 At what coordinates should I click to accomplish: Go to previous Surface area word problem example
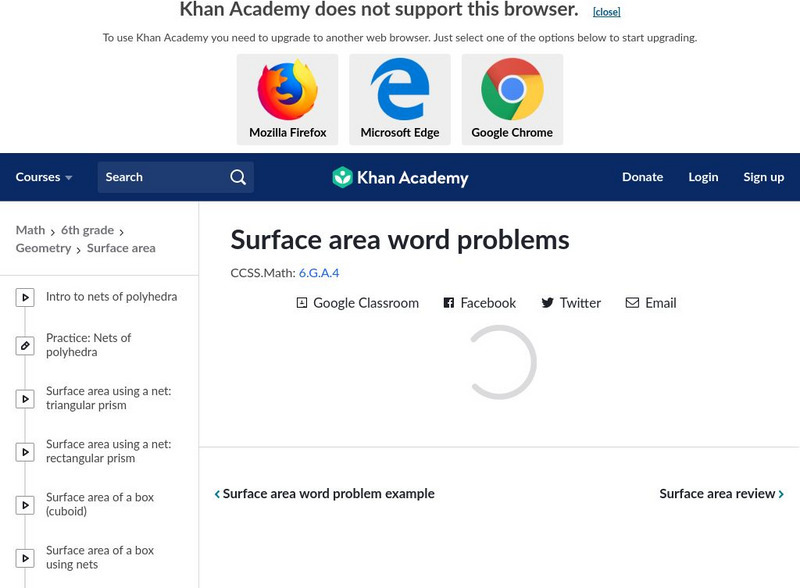[x=325, y=494]
